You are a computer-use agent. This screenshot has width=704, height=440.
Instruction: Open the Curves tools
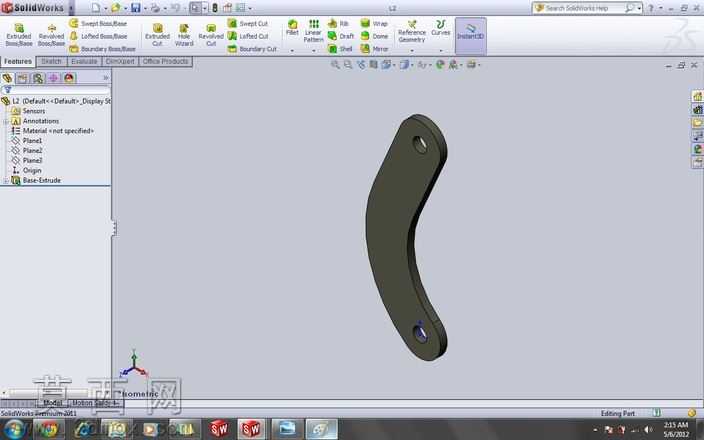coord(440,28)
